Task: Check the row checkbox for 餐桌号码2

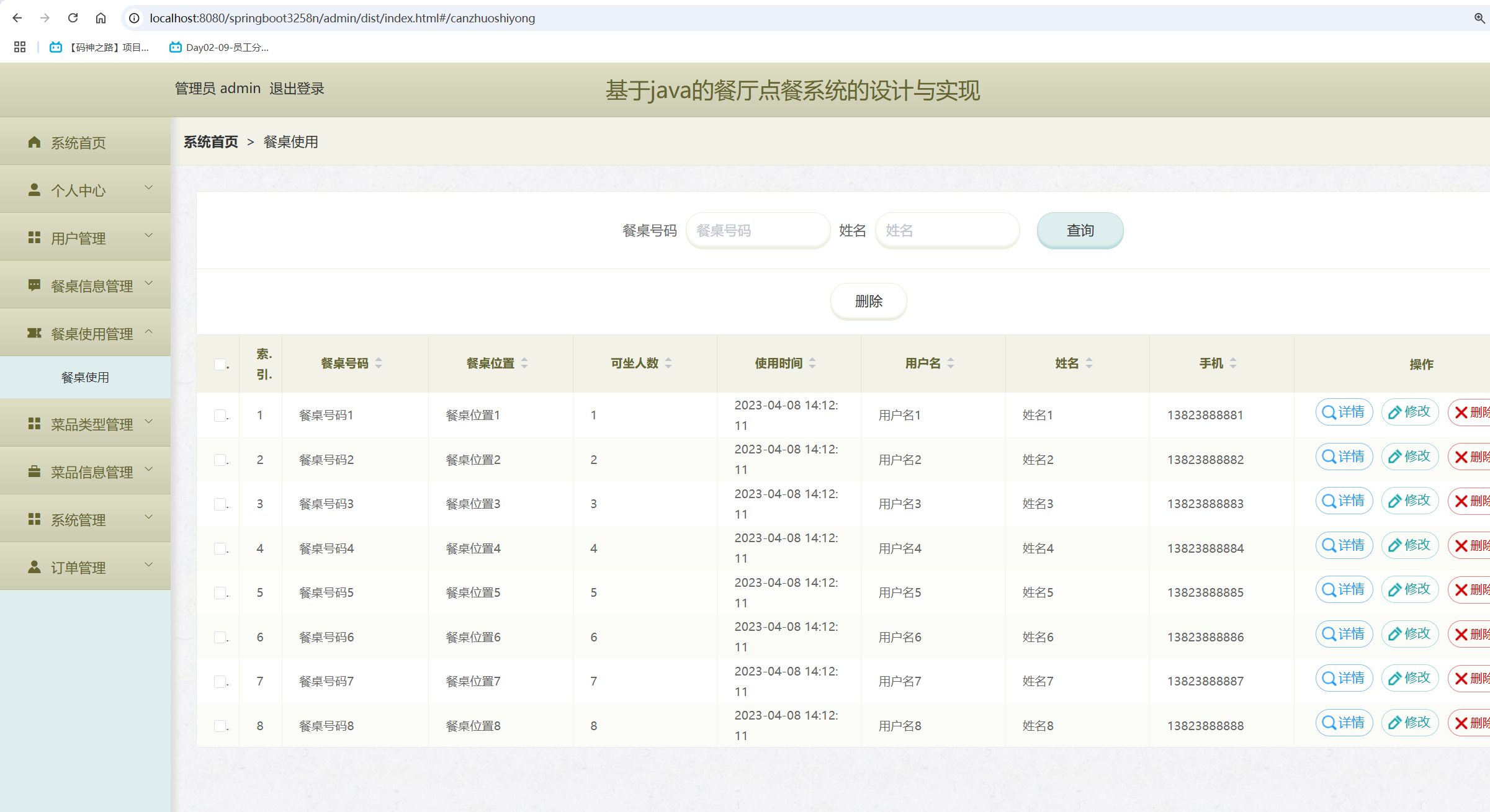Action: tap(220, 460)
